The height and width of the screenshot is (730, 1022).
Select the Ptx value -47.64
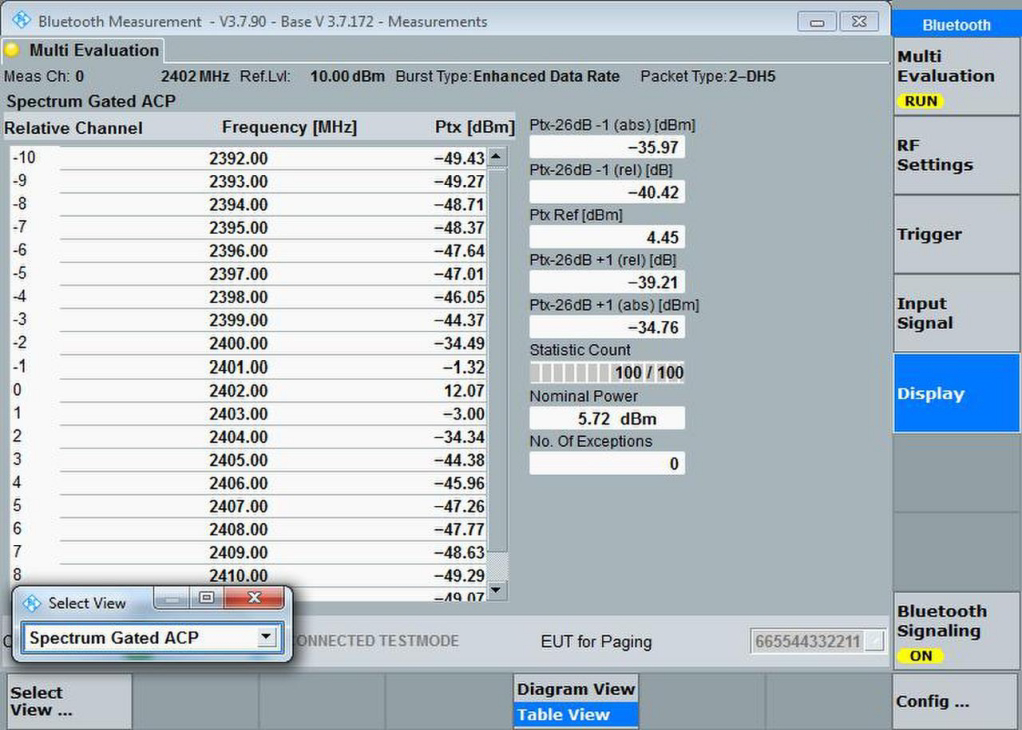[x=460, y=251]
